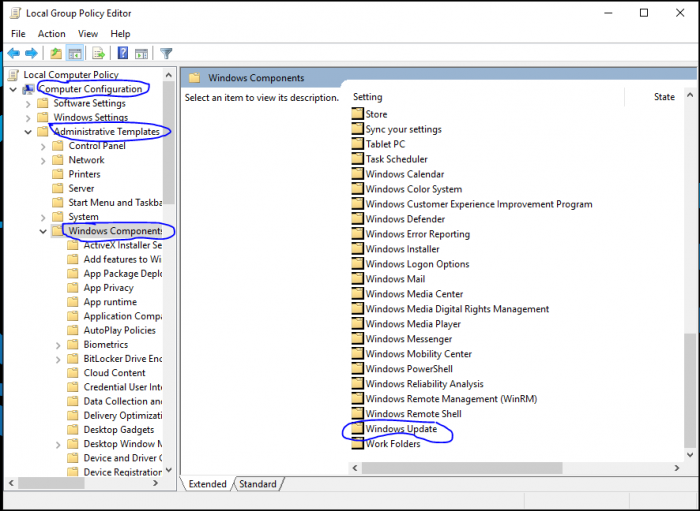Select the Windows Update folder

[401, 429]
